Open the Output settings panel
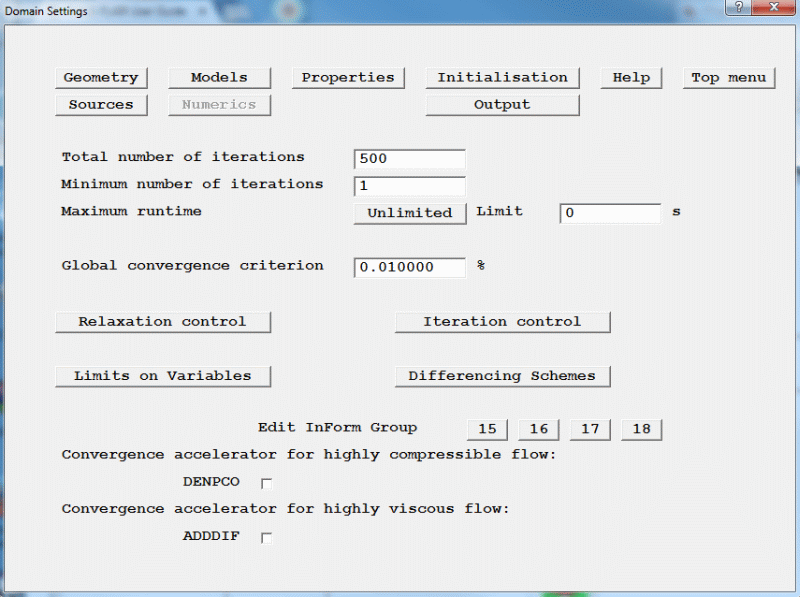Screen dimensions: 800x597 502,105
